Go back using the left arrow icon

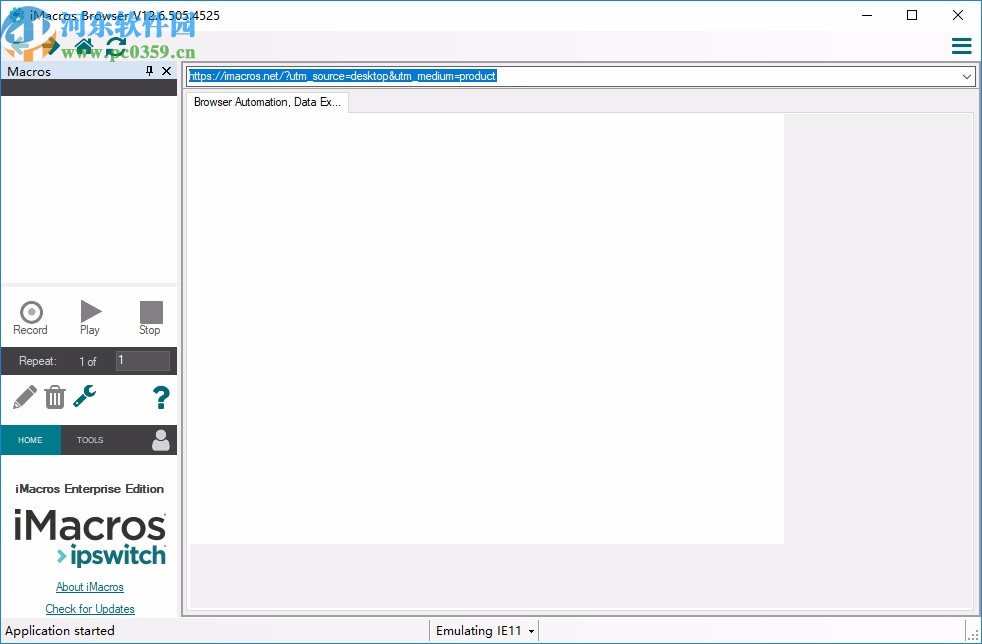21,46
